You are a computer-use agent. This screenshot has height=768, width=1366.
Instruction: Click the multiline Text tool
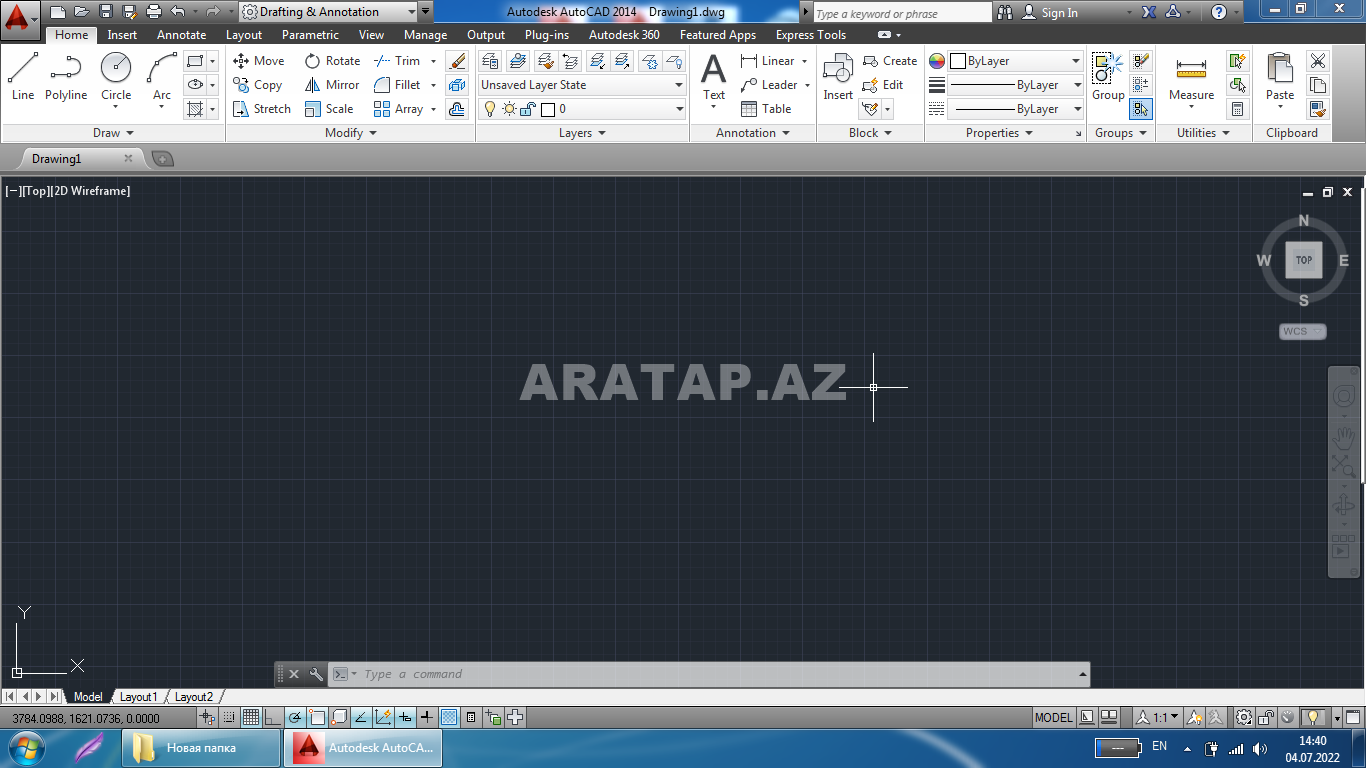[x=714, y=77]
